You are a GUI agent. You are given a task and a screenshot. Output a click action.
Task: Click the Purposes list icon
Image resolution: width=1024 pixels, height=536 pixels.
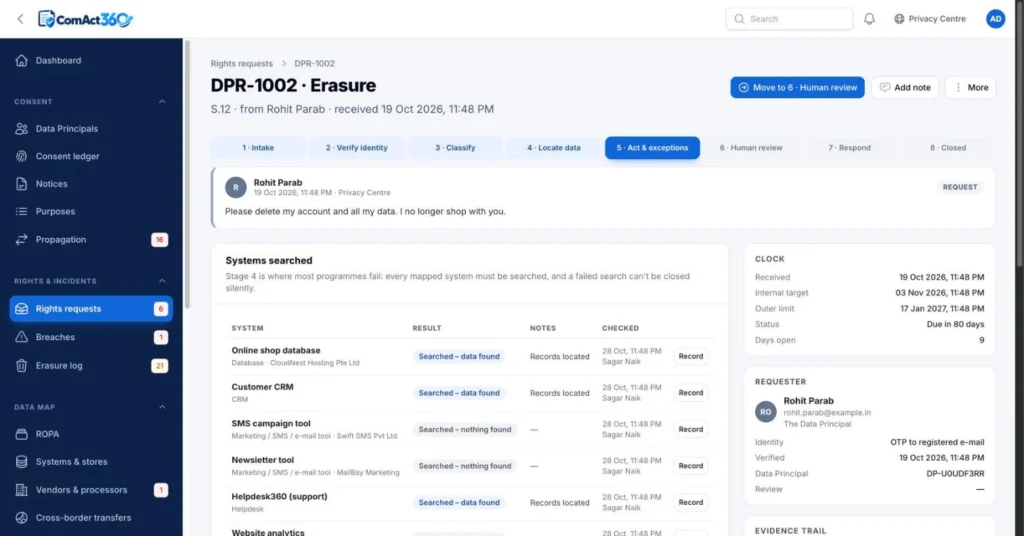click(22, 212)
